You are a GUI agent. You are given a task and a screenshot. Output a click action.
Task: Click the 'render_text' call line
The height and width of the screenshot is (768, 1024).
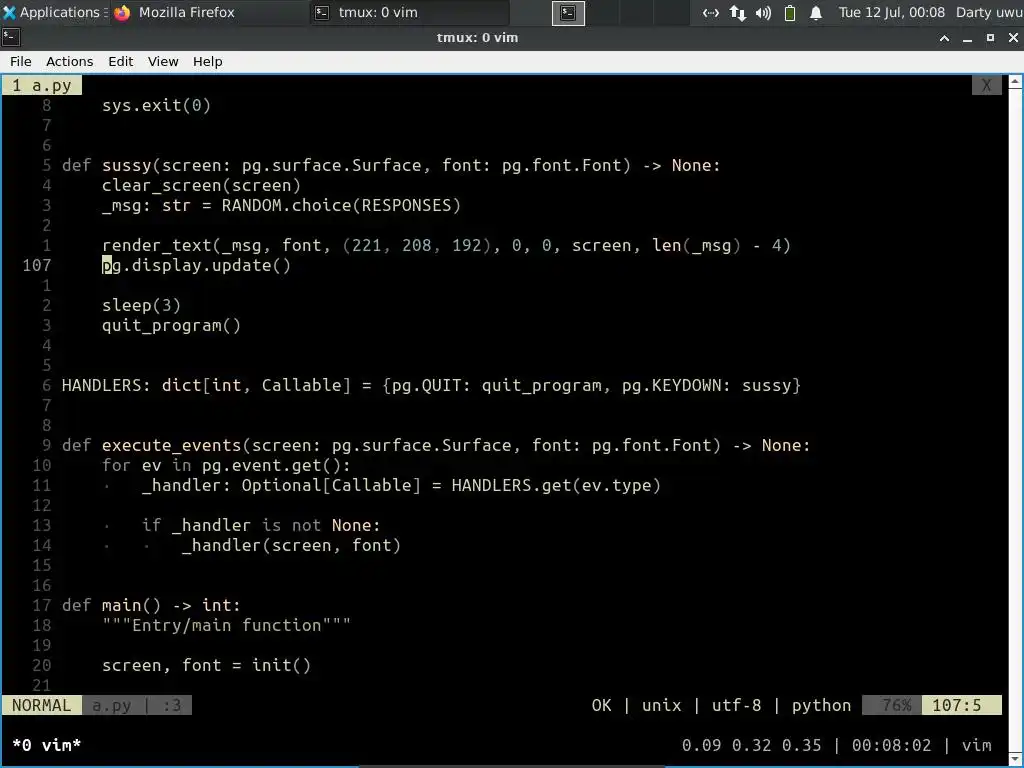446,246
